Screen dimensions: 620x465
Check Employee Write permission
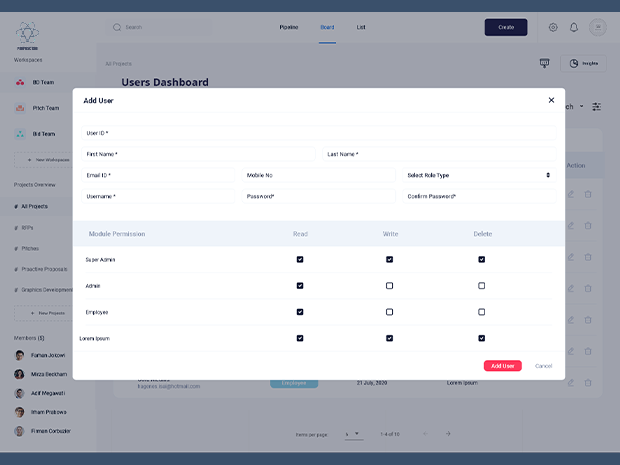coord(389,312)
